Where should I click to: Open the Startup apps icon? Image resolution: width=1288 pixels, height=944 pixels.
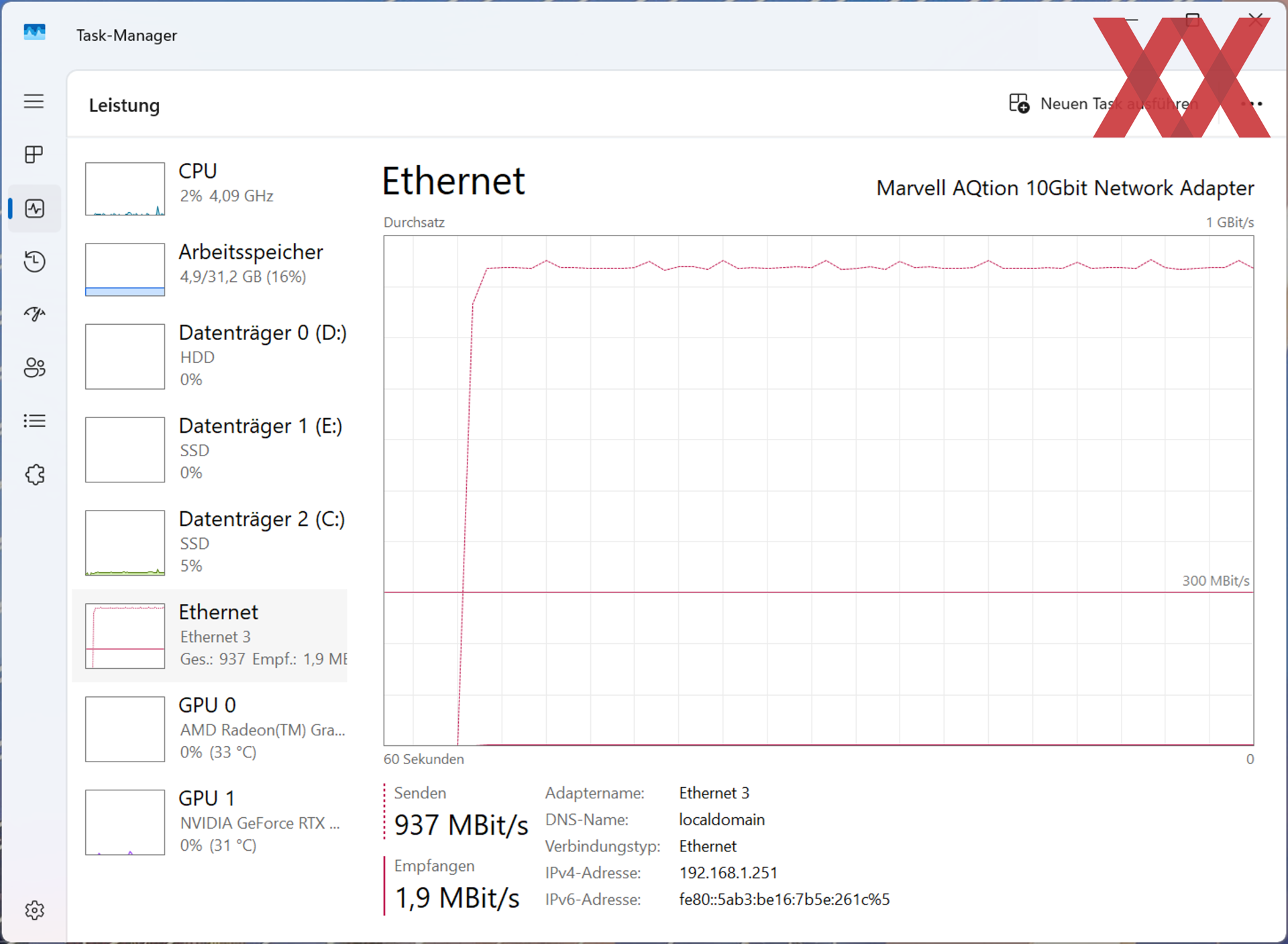coord(34,314)
